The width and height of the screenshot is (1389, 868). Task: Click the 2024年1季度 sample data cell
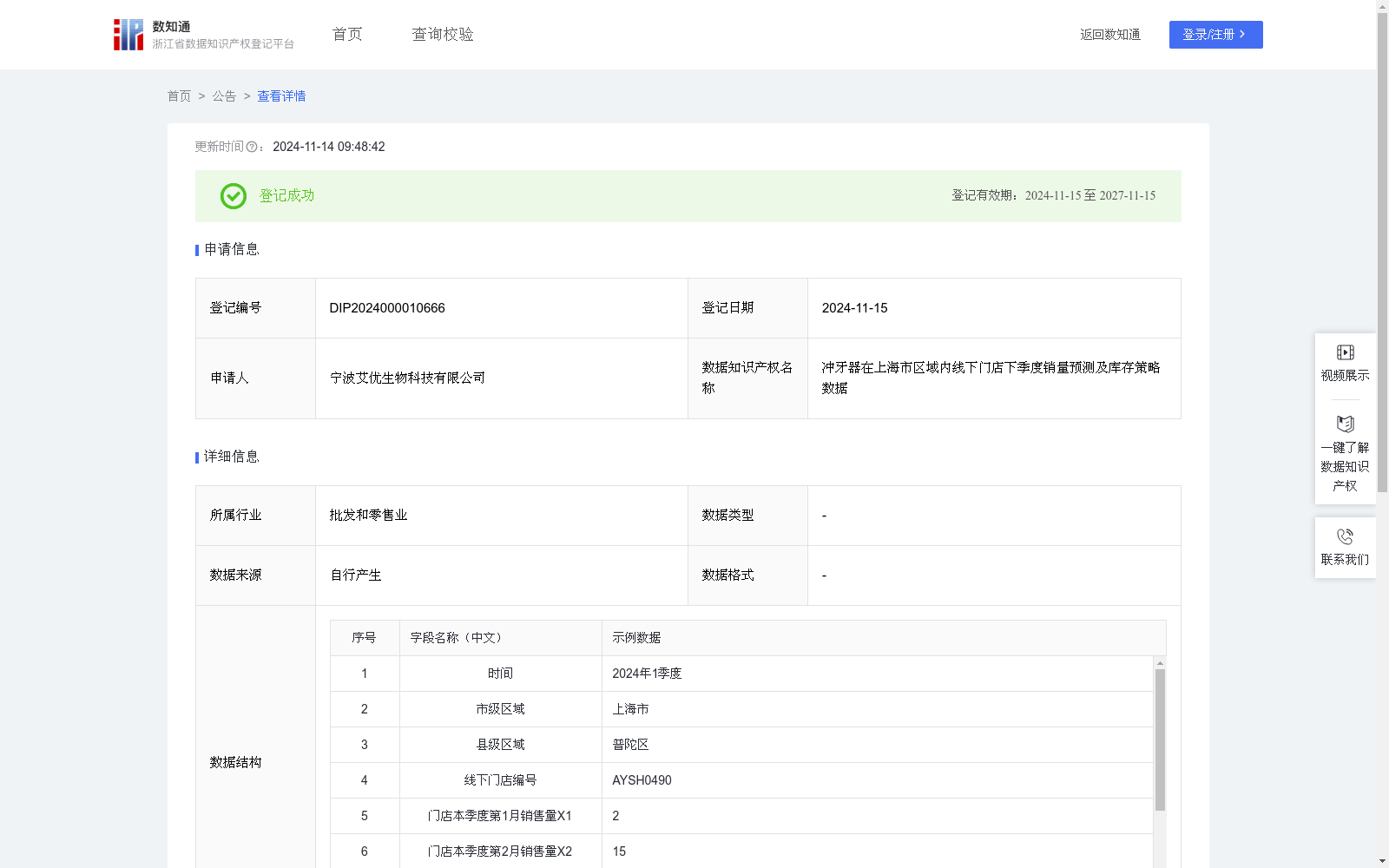pyautogui.click(x=877, y=674)
